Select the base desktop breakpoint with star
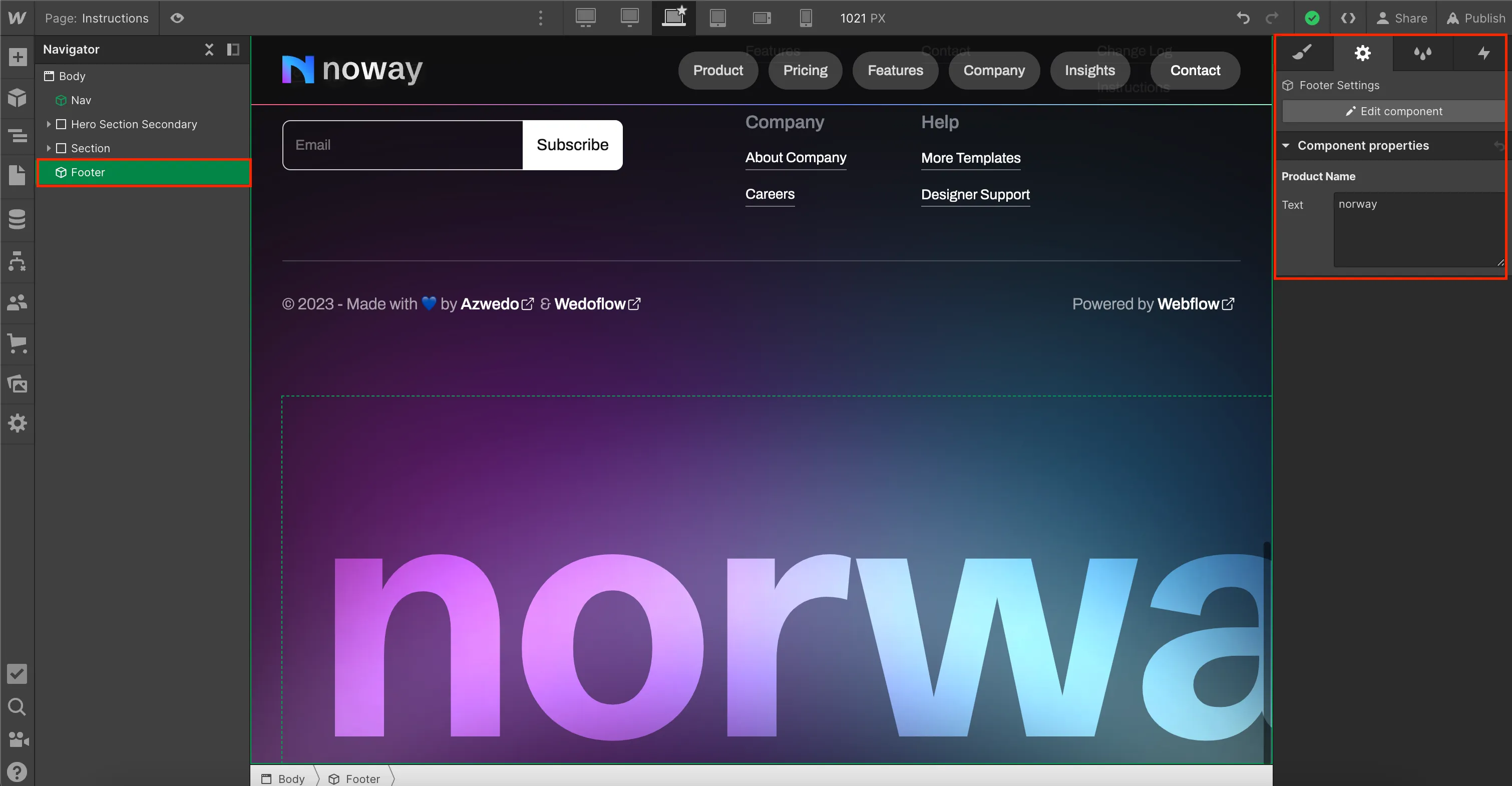This screenshot has height=786, width=1512. [674, 17]
